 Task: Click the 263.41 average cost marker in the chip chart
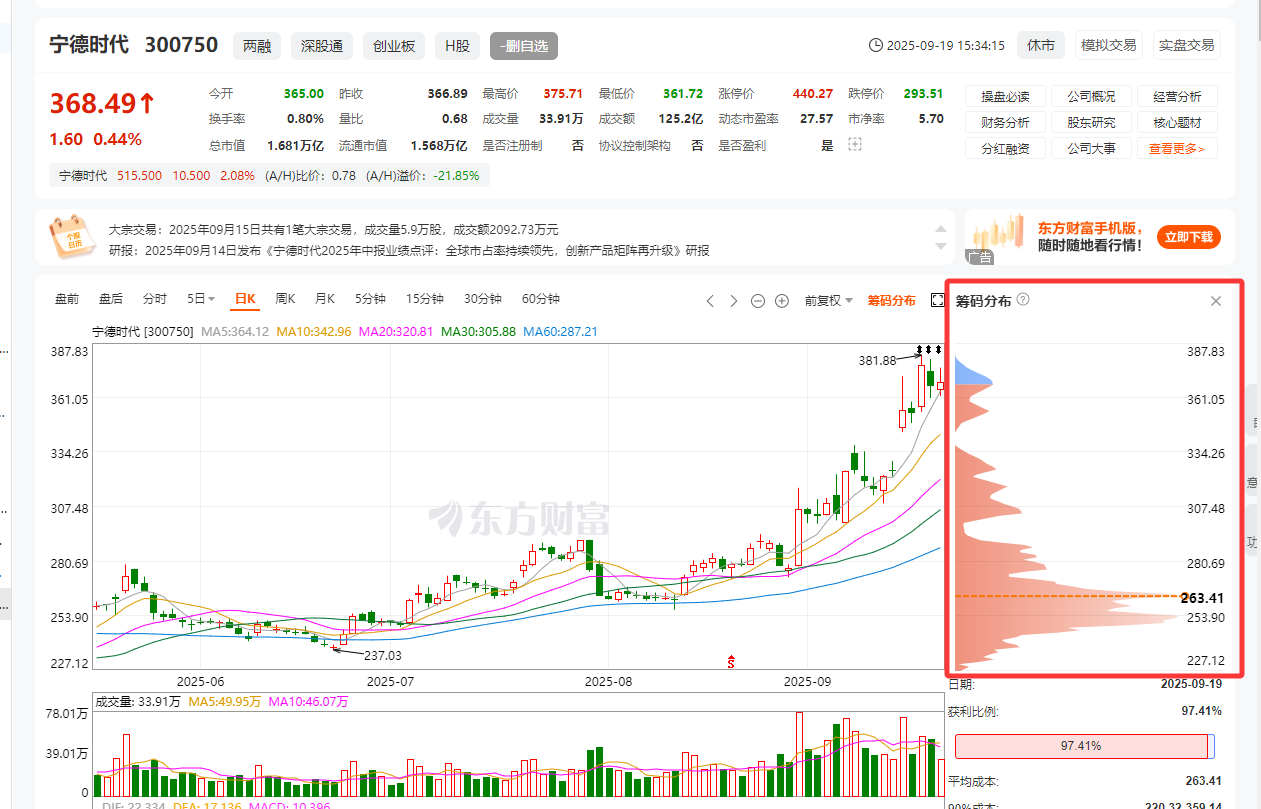(1202, 598)
